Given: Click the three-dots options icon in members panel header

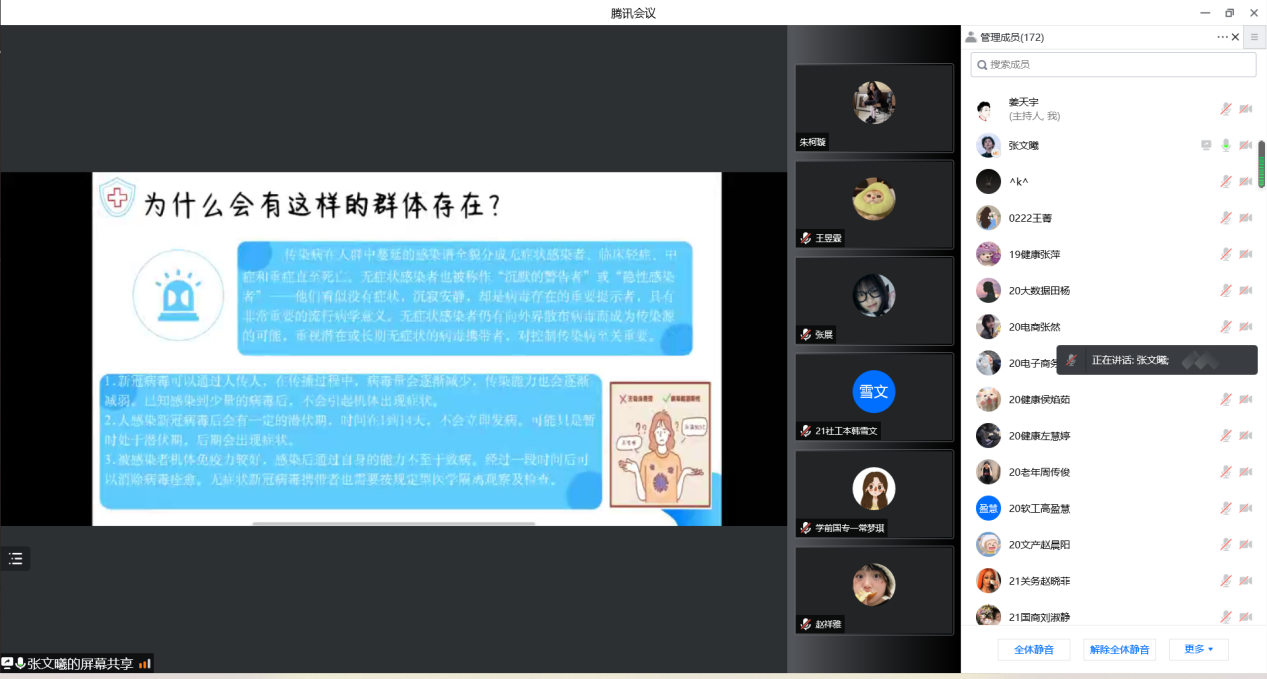Looking at the screenshot, I should pos(1222,37).
